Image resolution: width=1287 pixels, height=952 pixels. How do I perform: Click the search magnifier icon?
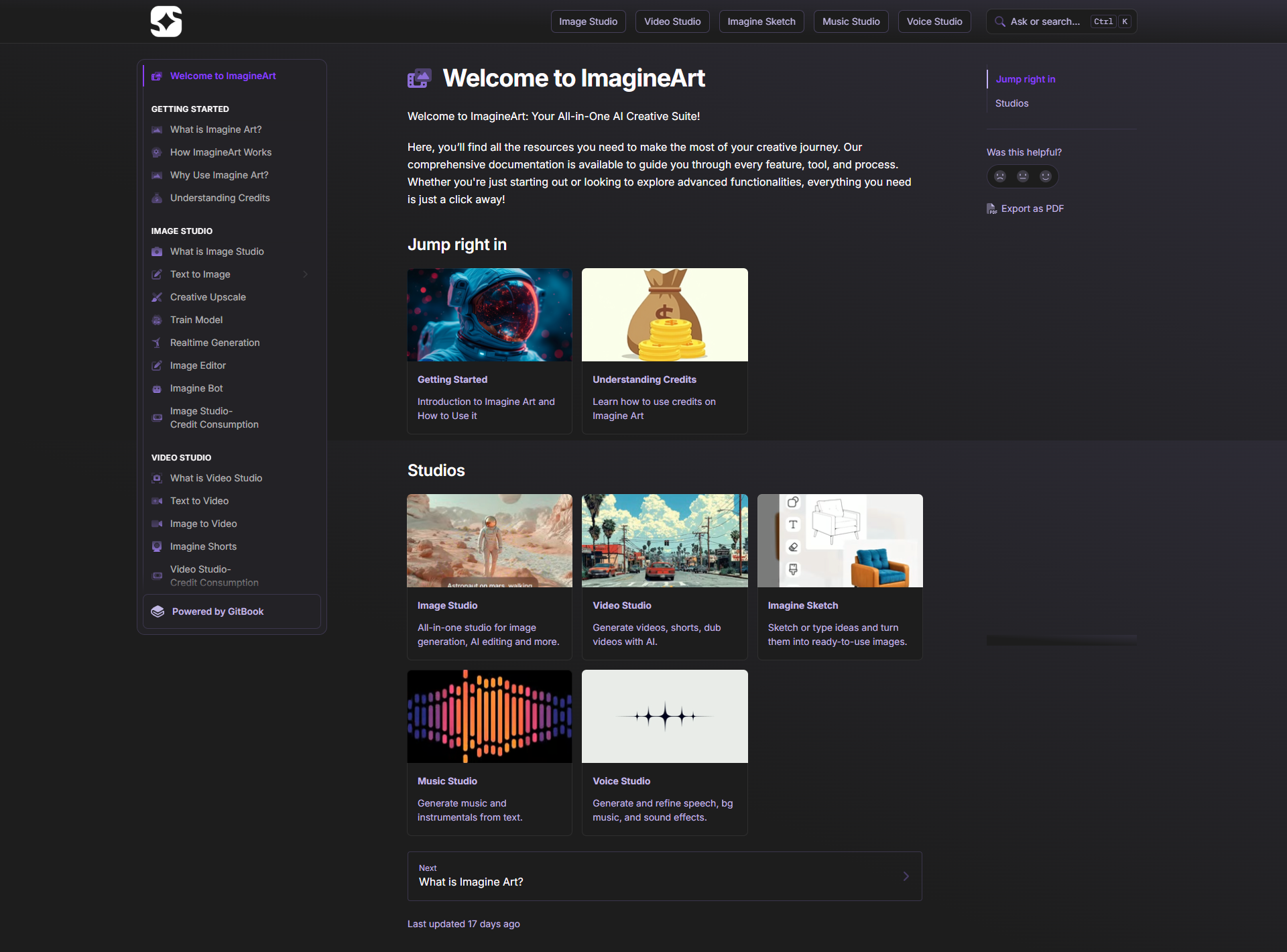click(x=999, y=21)
